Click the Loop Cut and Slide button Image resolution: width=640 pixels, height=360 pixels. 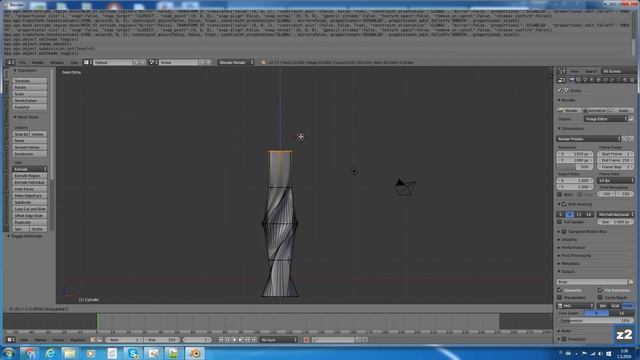(29, 209)
